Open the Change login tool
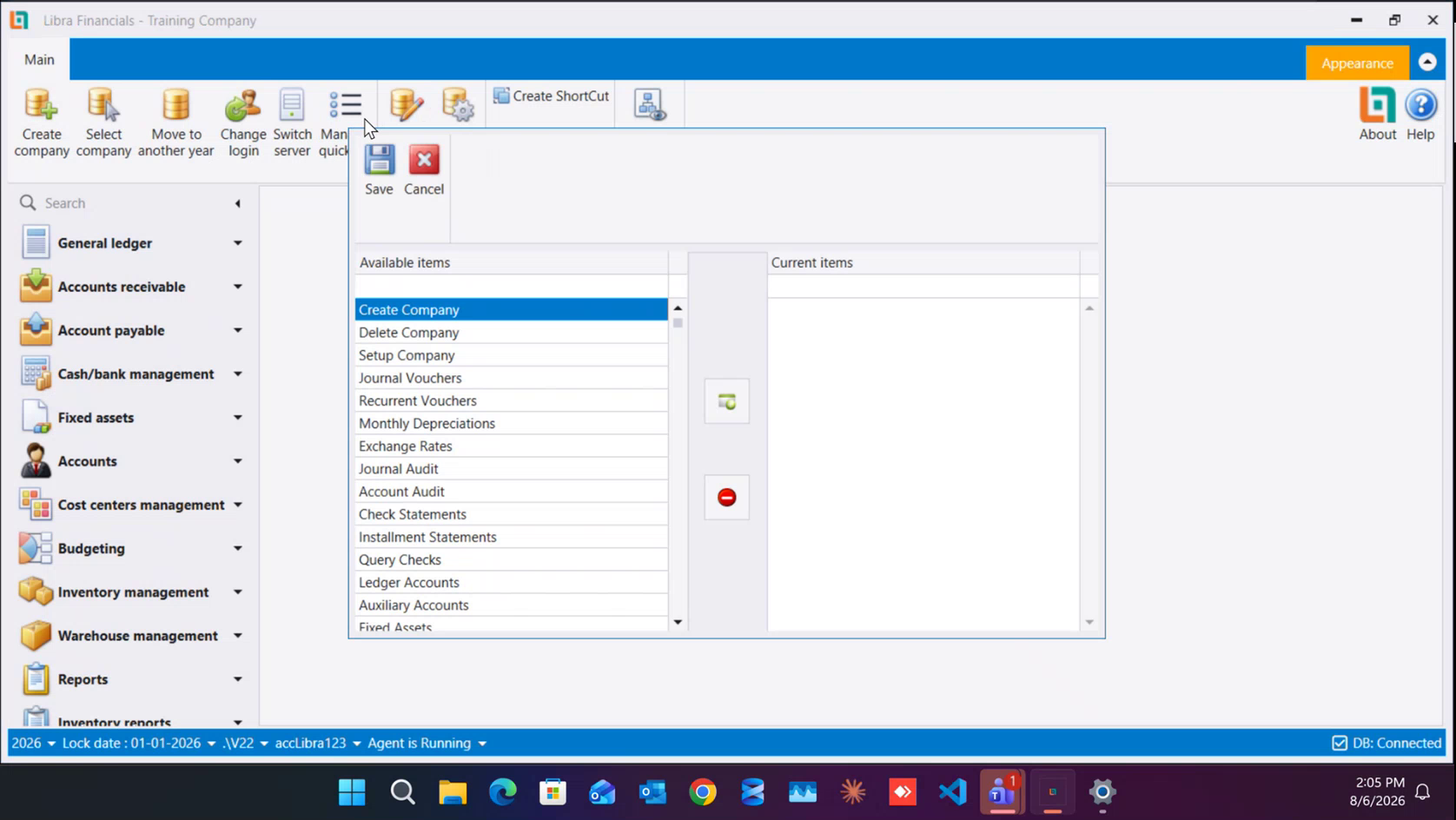 tap(243, 122)
